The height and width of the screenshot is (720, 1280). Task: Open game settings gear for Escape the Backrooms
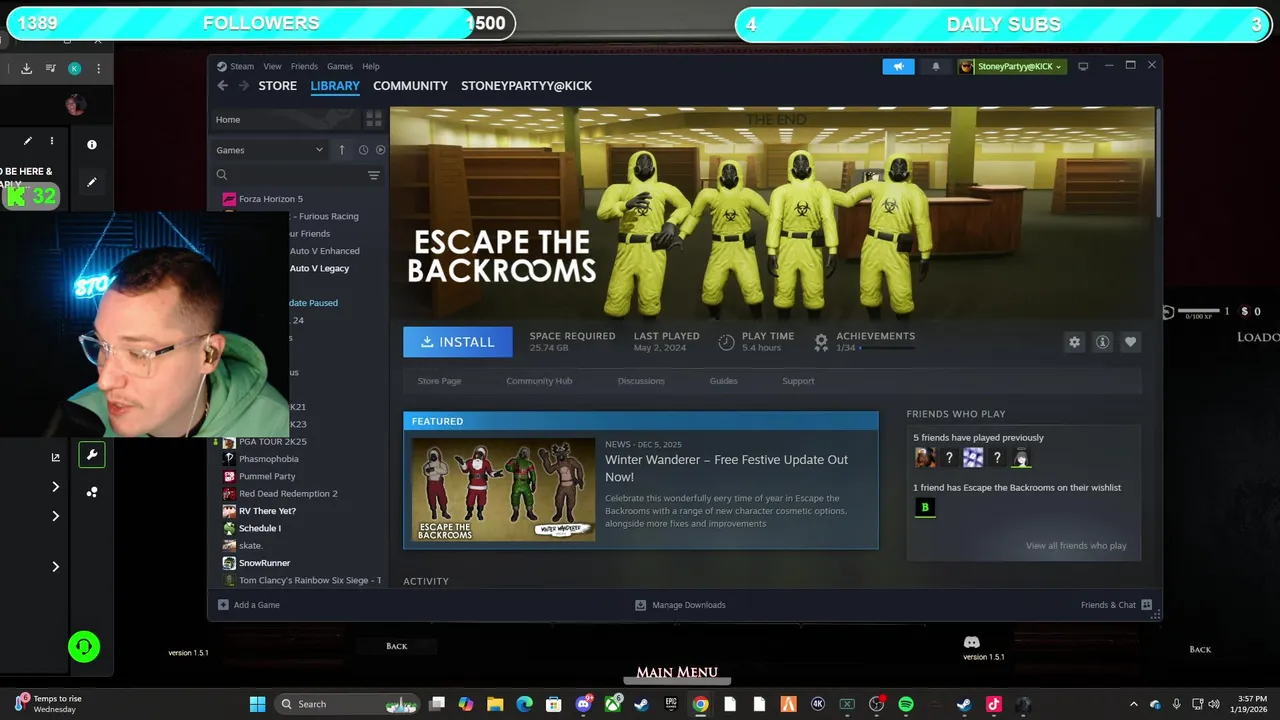[1074, 342]
